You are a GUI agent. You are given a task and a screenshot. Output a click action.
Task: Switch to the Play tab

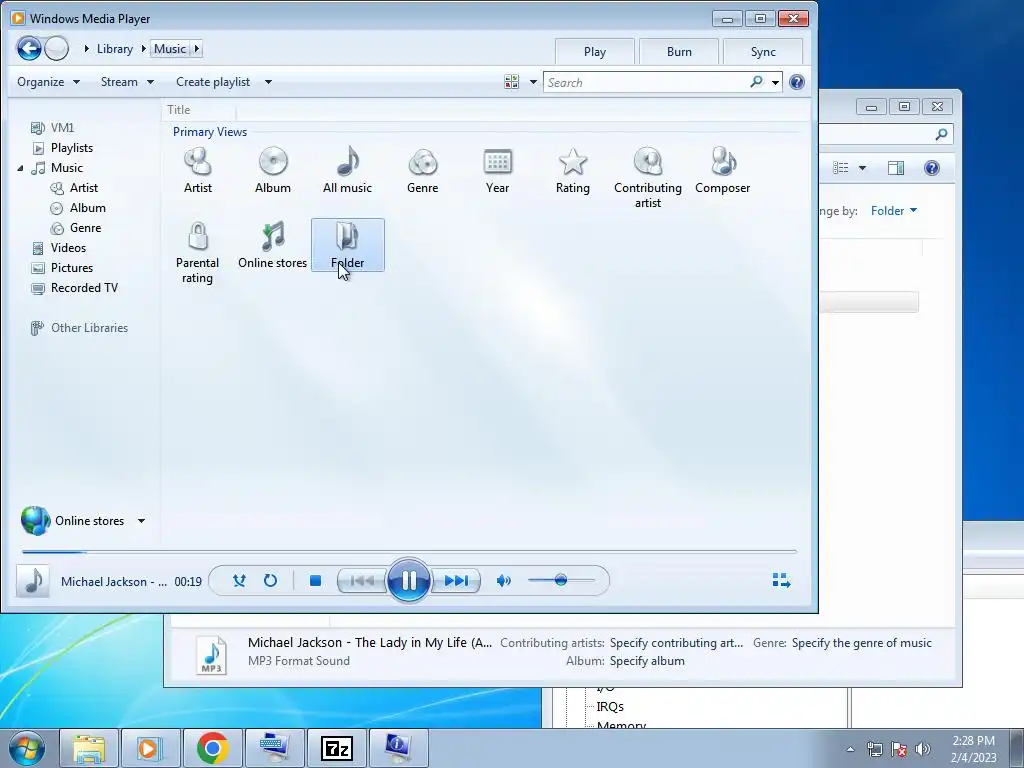pyautogui.click(x=595, y=52)
